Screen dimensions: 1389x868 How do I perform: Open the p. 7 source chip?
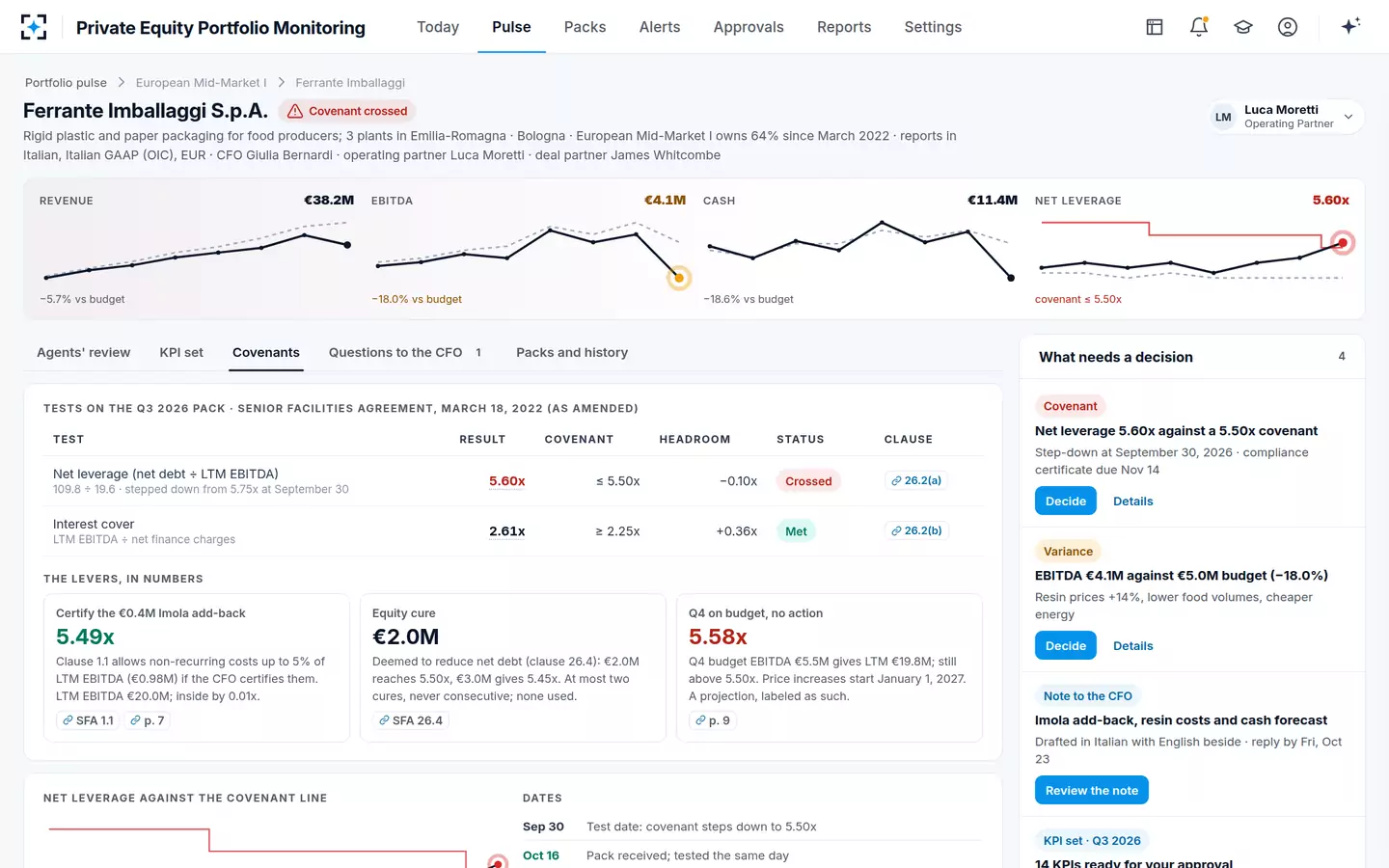[148, 720]
